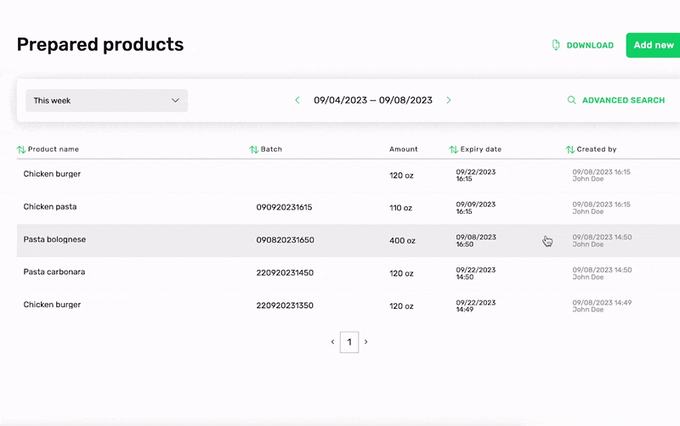Open the Chicken burger row with batch 220920231350
680x426 pixels.
click(x=348, y=306)
